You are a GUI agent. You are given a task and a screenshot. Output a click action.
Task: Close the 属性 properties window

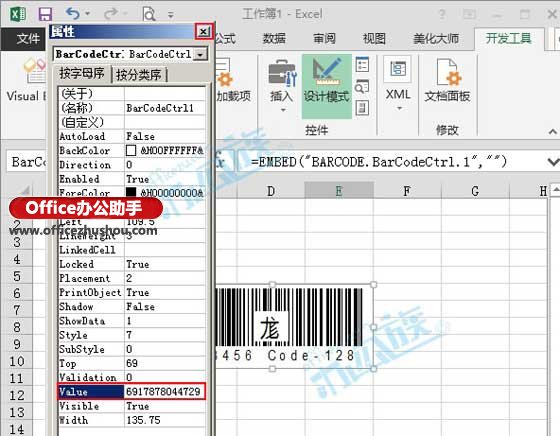click(204, 32)
